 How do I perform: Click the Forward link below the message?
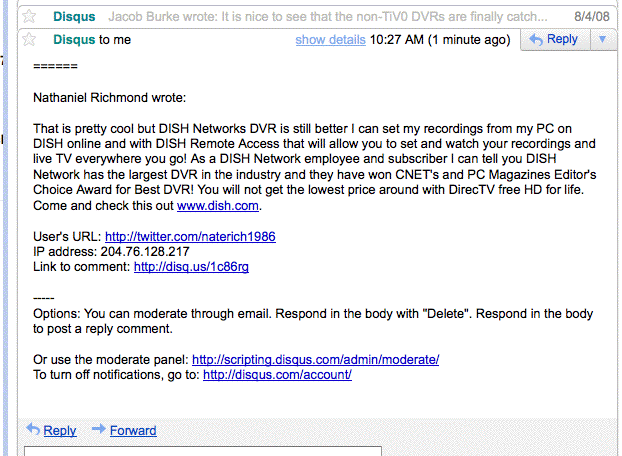(133, 430)
